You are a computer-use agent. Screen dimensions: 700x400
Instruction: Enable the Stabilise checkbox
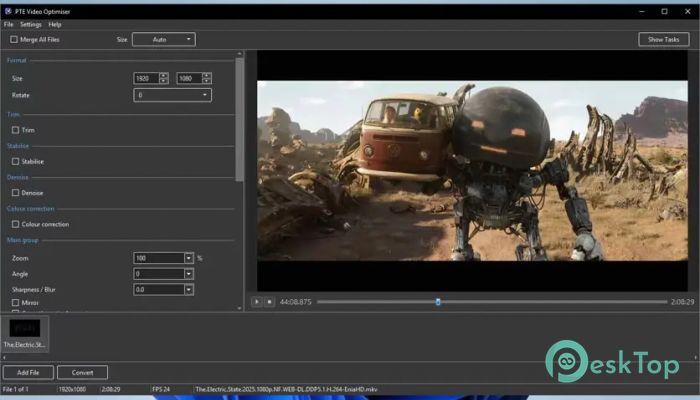pyautogui.click(x=16, y=161)
